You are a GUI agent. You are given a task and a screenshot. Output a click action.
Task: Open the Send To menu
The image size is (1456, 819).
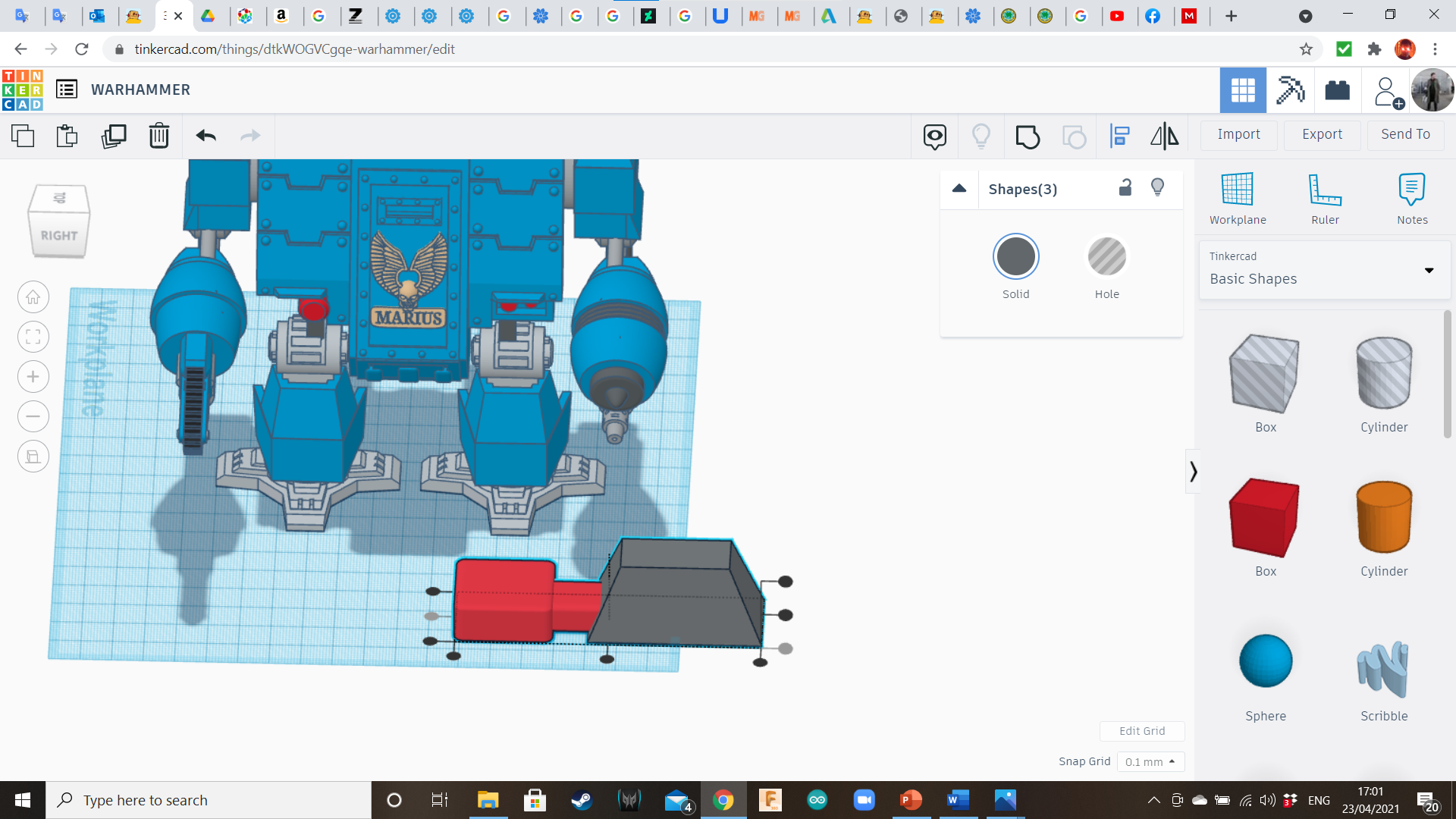[x=1405, y=134]
